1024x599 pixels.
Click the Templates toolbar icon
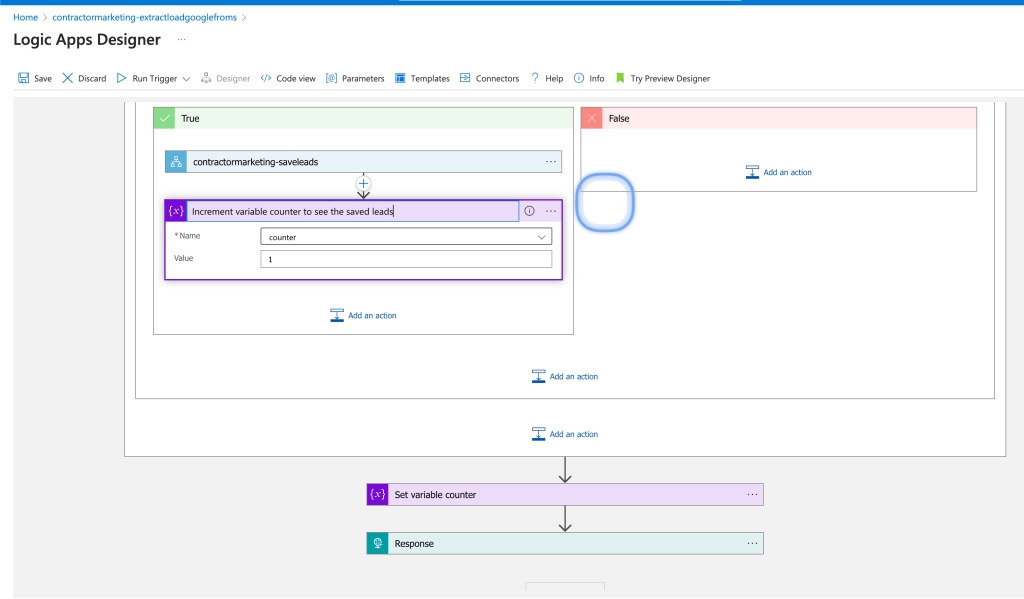click(400, 78)
